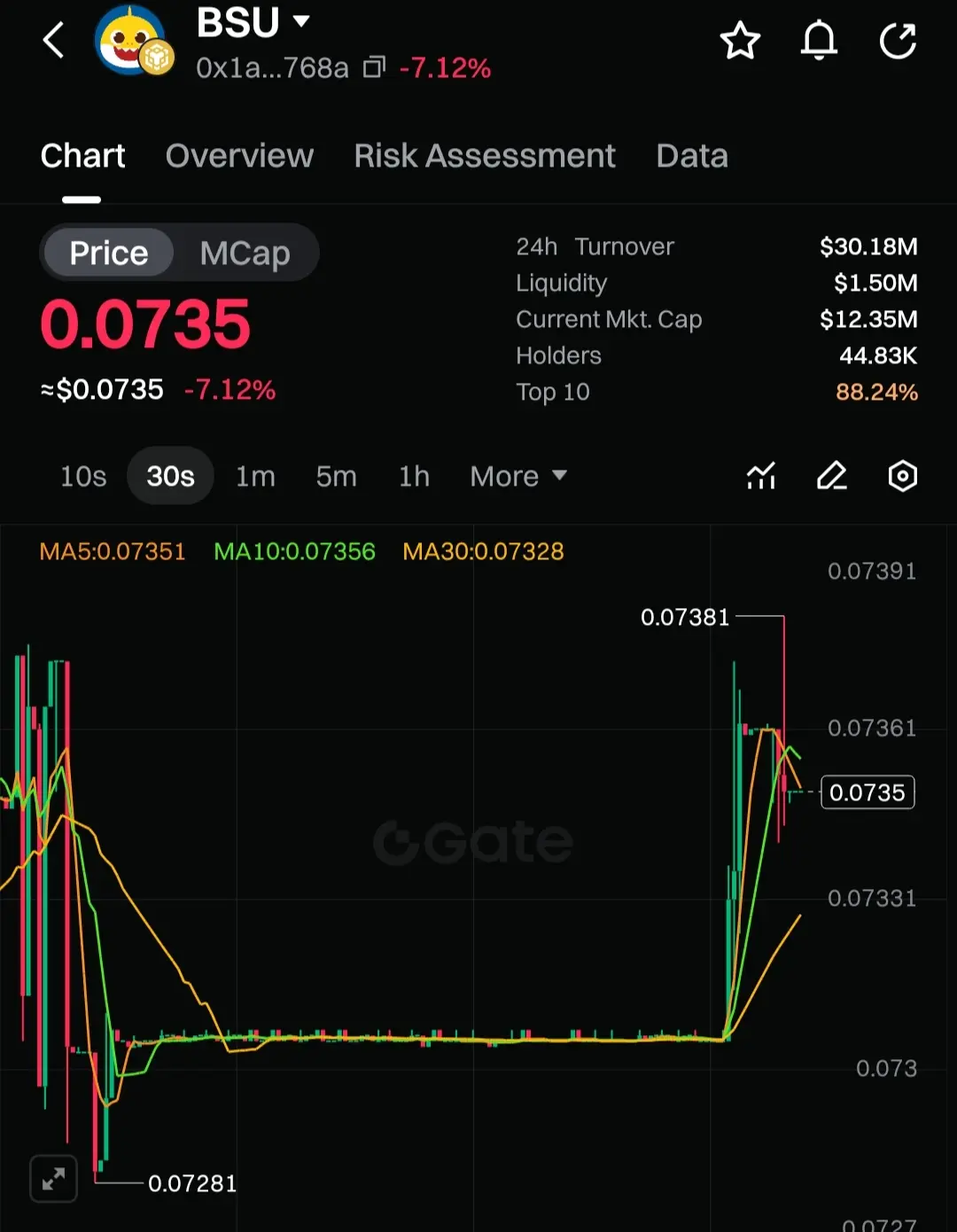Open chart settings hexagon icon
This screenshot has height=1232, width=957.
pyautogui.click(x=902, y=476)
